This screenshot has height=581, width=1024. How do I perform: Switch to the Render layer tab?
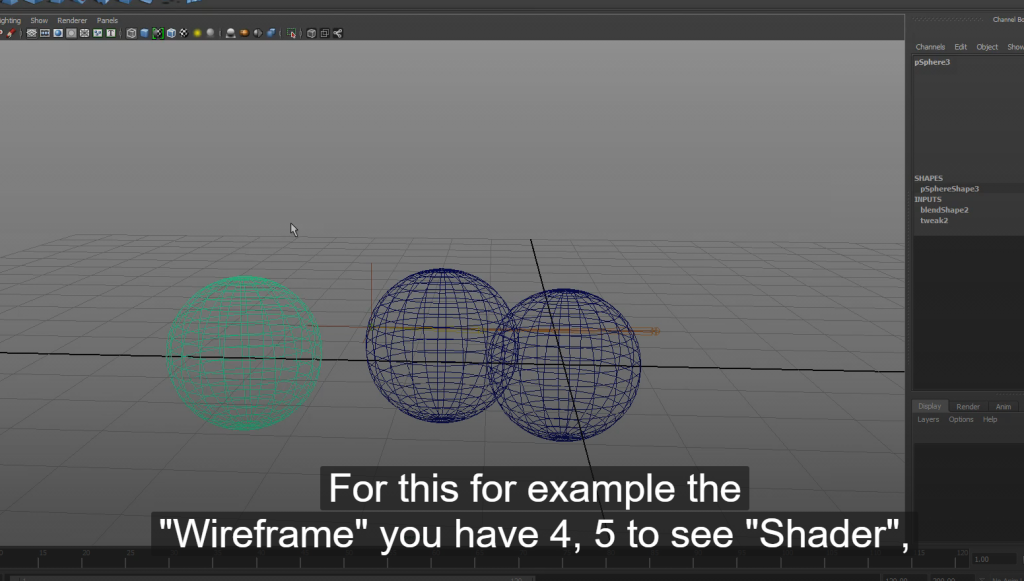pyautogui.click(x=968, y=407)
